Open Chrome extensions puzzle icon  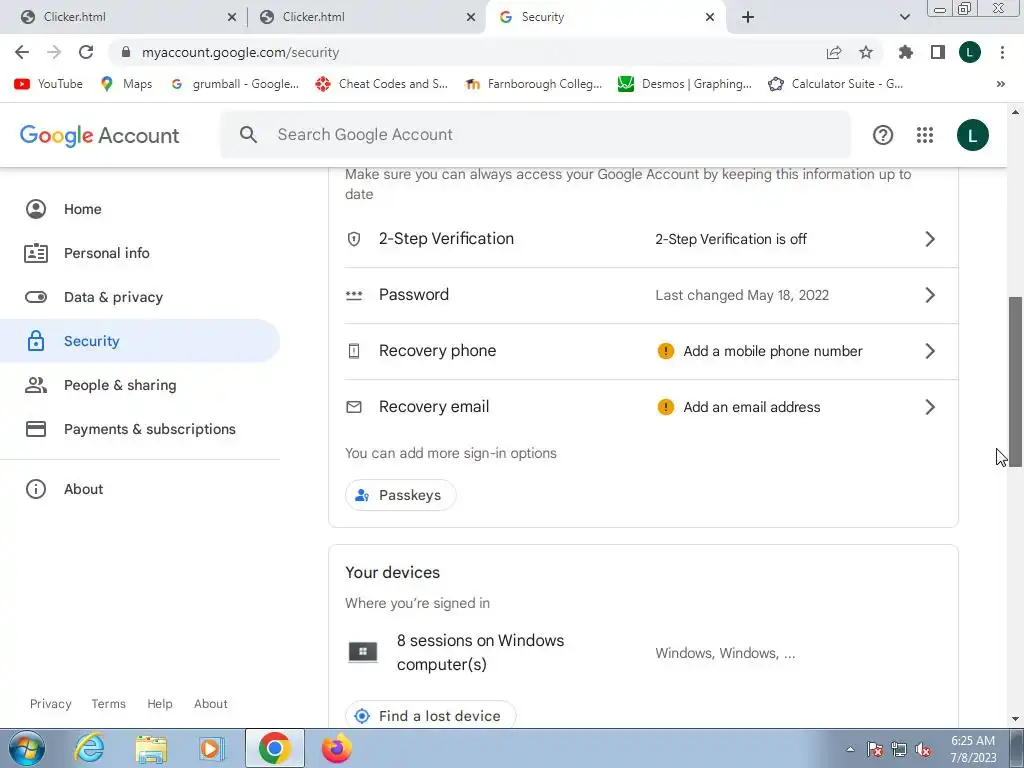(x=906, y=52)
